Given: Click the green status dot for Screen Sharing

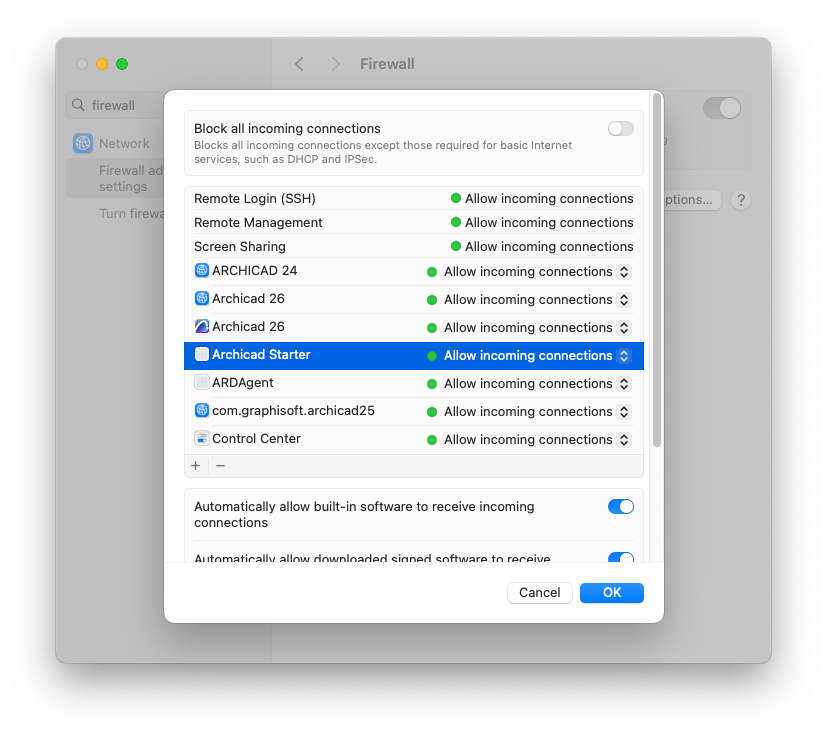Looking at the screenshot, I should [x=456, y=246].
